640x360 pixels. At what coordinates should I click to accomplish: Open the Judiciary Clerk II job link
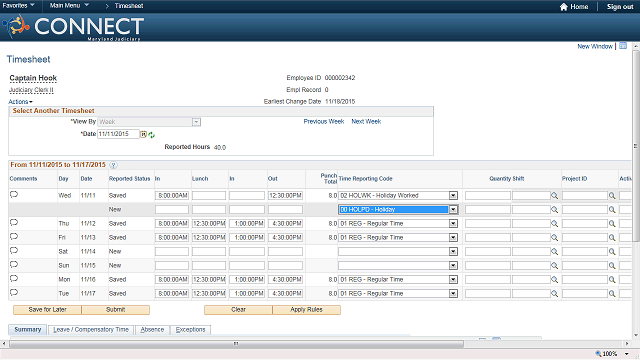[x=31, y=90]
